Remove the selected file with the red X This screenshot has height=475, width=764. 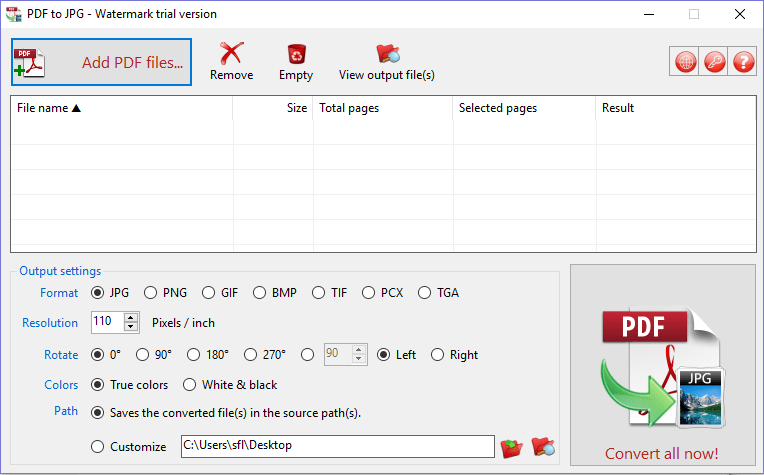click(x=231, y=61)
